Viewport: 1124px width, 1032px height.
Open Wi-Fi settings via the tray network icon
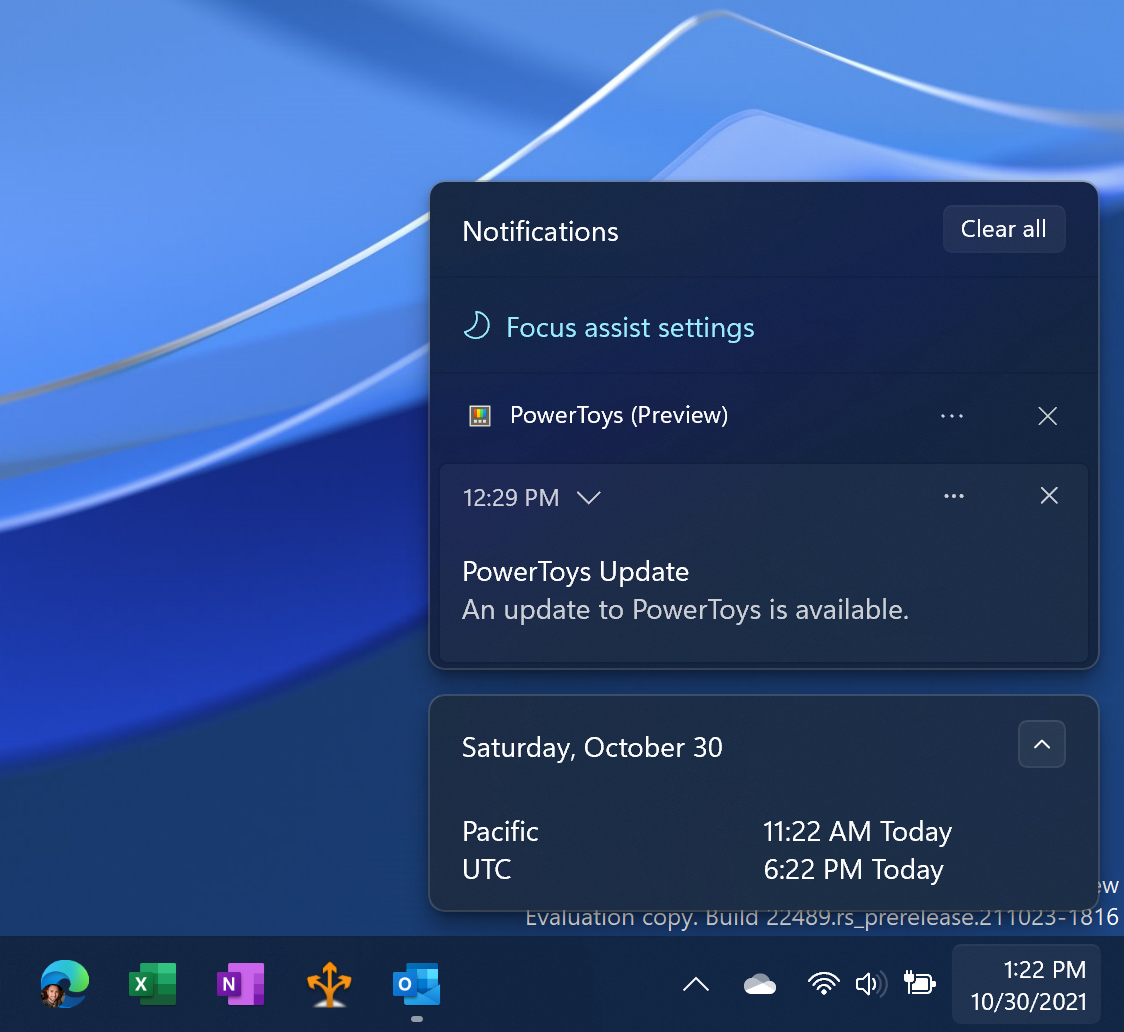(x=824, y=984)
